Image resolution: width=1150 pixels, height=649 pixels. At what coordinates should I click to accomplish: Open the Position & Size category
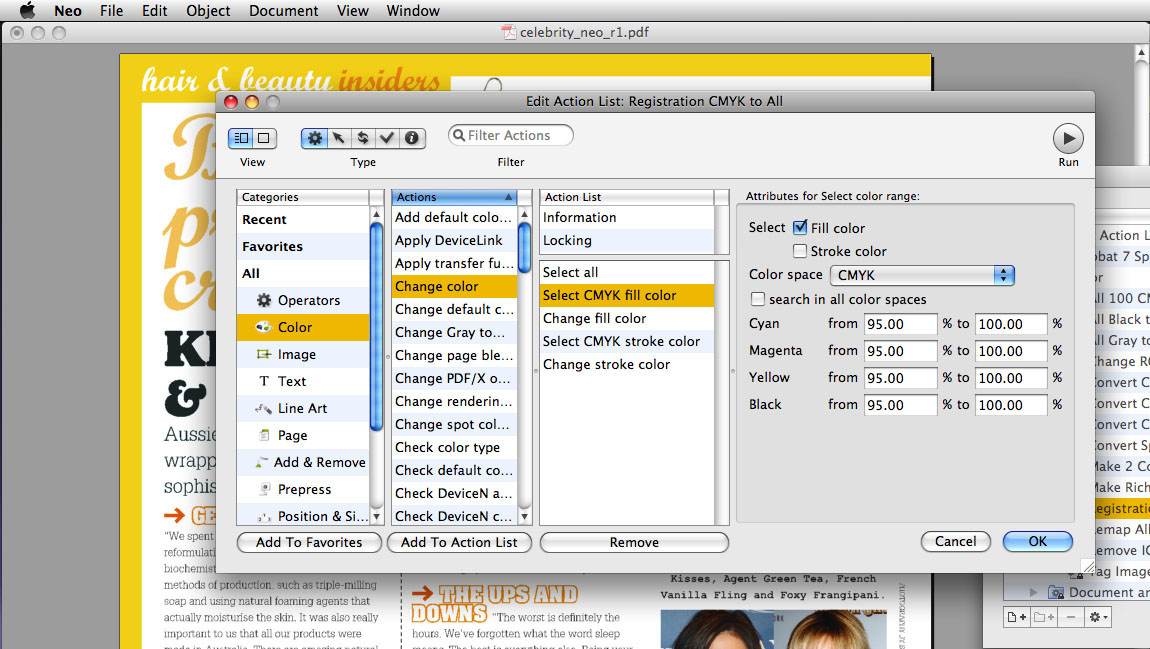(x=302, y=516)
